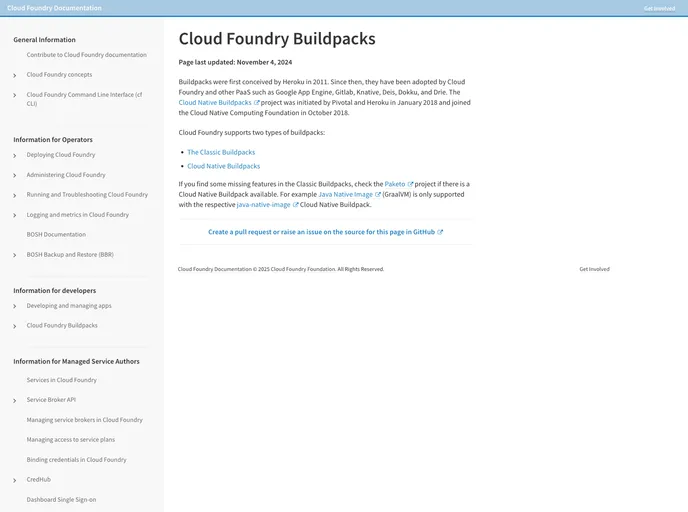The image size is (688, 512).
Task: Open Binding credentials in Cloud Foundry
Action: click(76, 460)
